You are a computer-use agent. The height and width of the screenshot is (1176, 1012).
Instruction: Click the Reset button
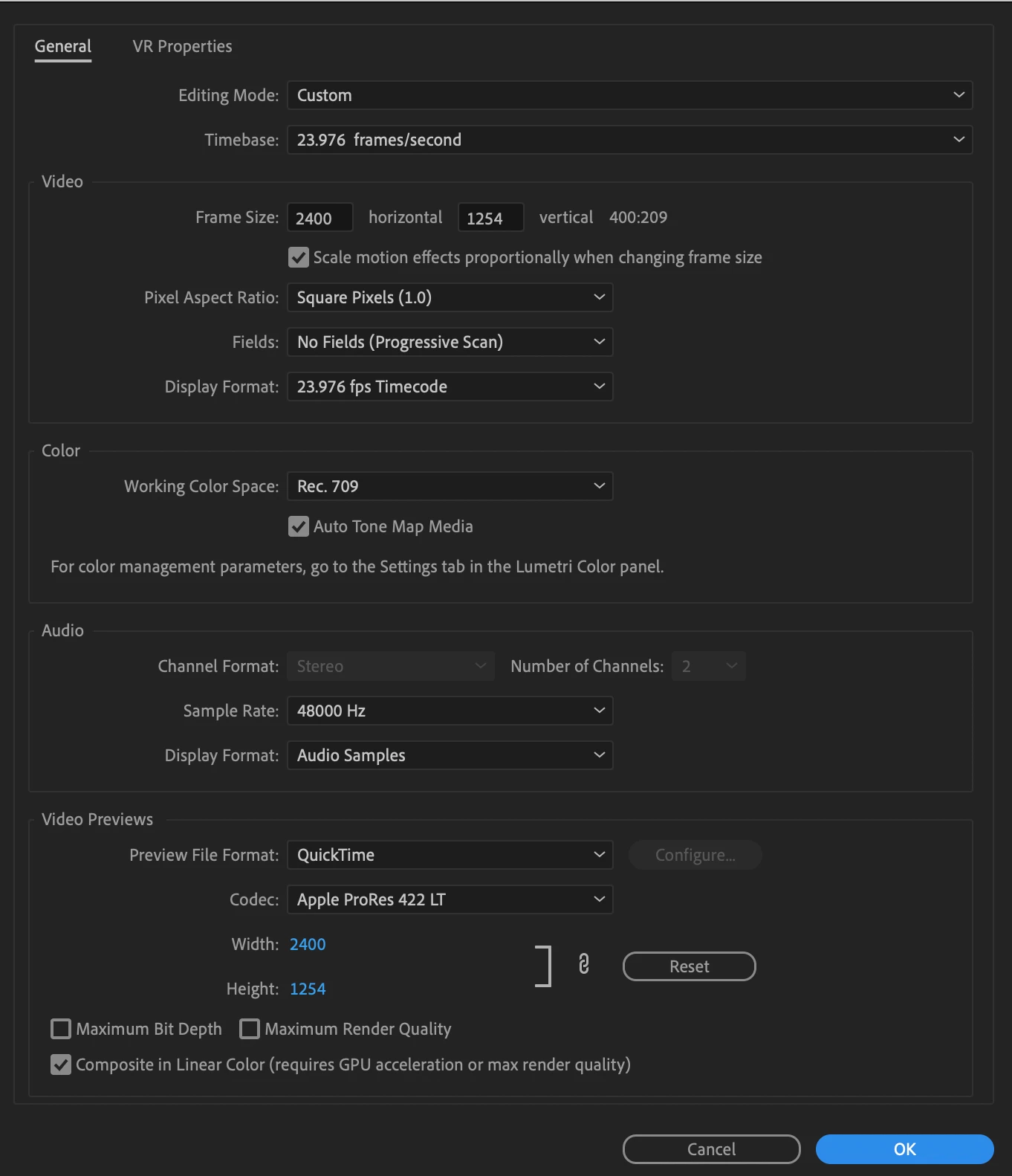click(690, 966)
